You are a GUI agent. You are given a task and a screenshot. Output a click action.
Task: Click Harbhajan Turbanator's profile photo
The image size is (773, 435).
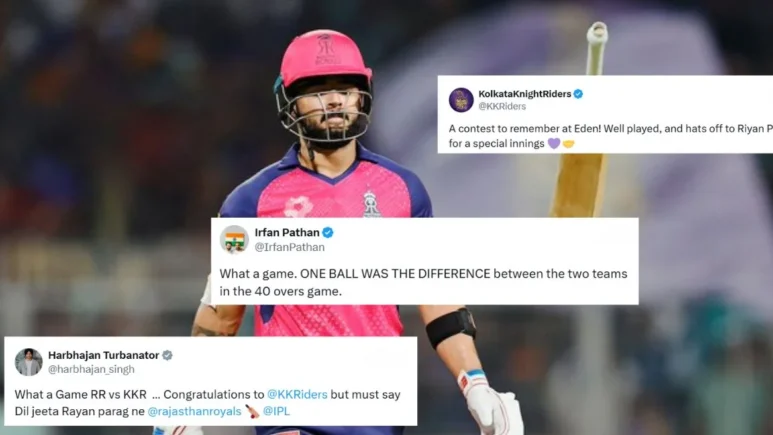[x=29, y=362]
